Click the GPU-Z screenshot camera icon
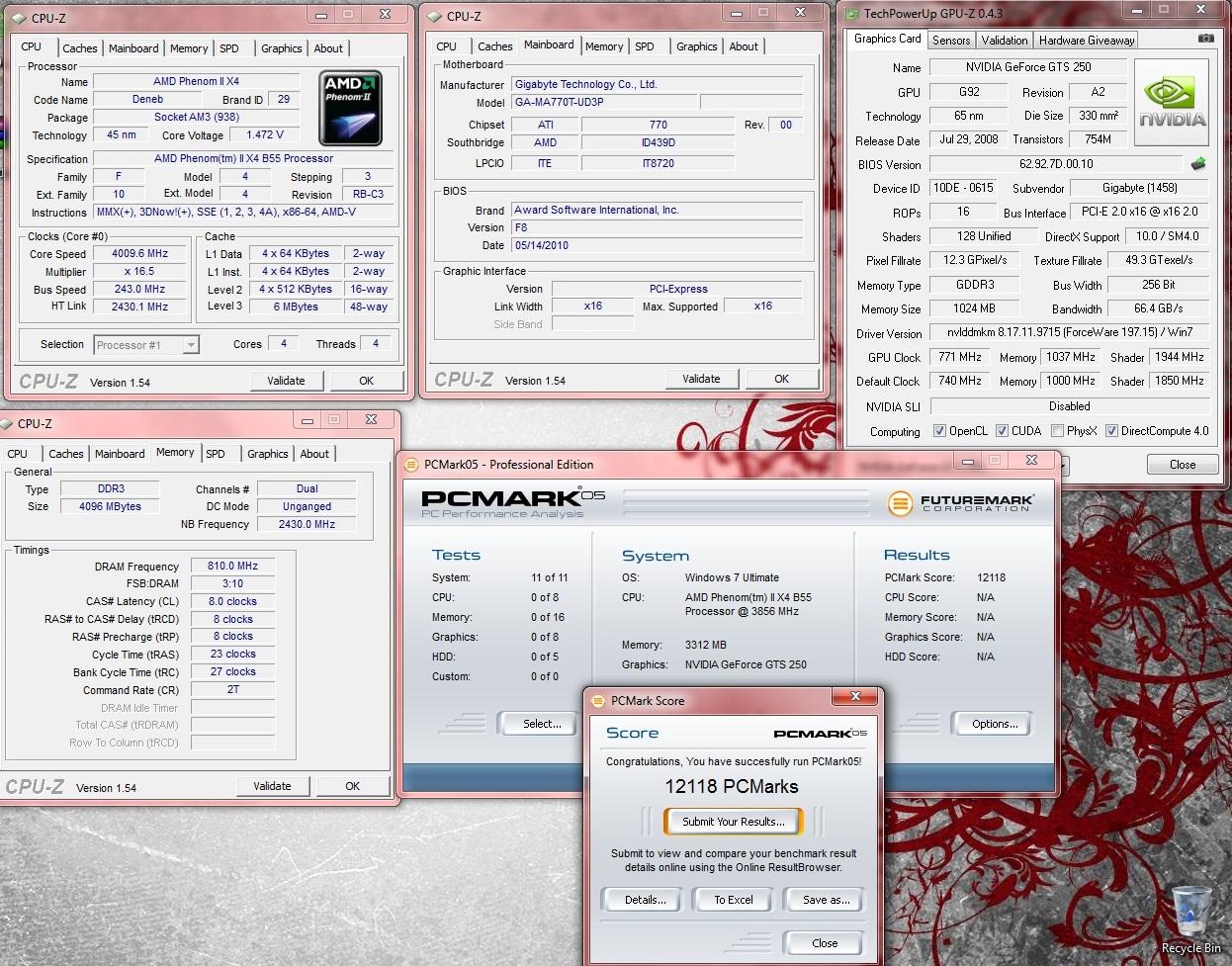Screen dimensions: 1232x966 coord(1205,39)
